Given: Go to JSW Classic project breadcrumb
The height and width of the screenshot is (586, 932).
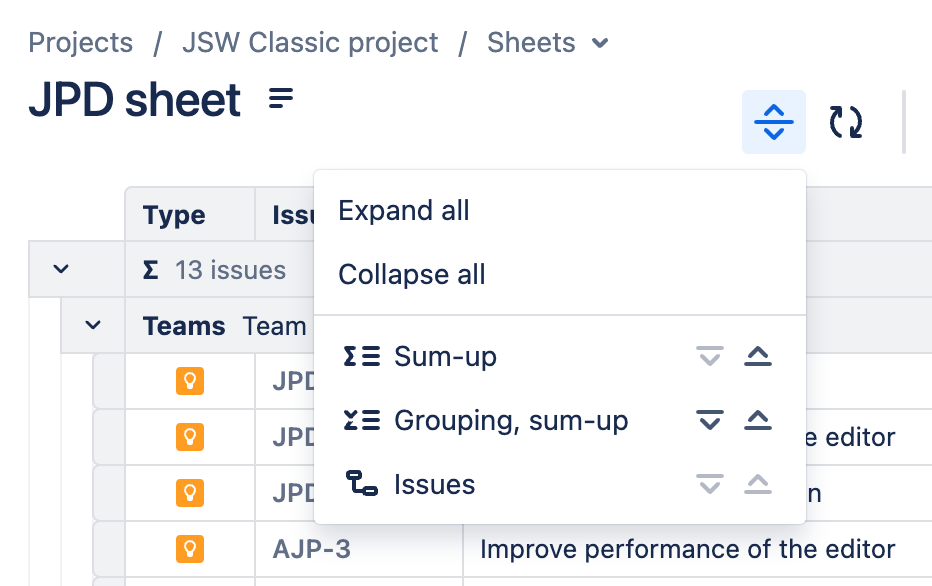Looking at the screenshot, I should [310, 43].
